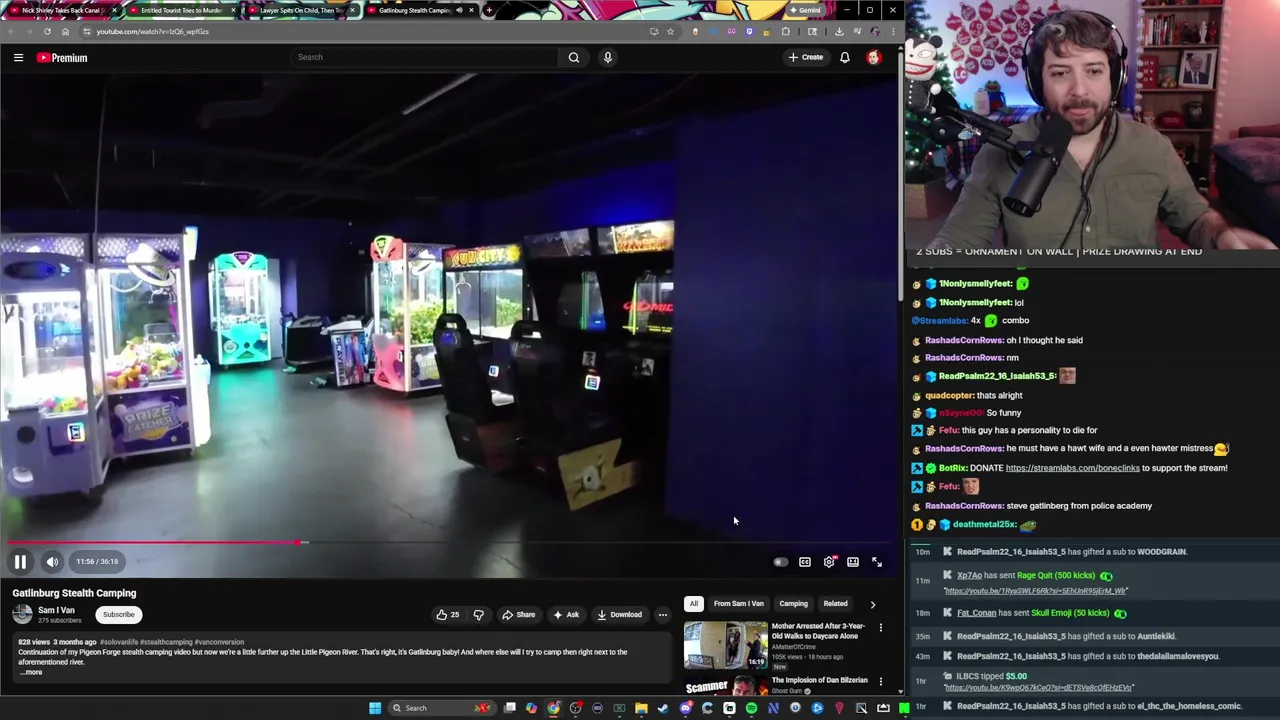
Task: Select the Camping filter chip
Action: pyautogui.click(x=793, y=604)
